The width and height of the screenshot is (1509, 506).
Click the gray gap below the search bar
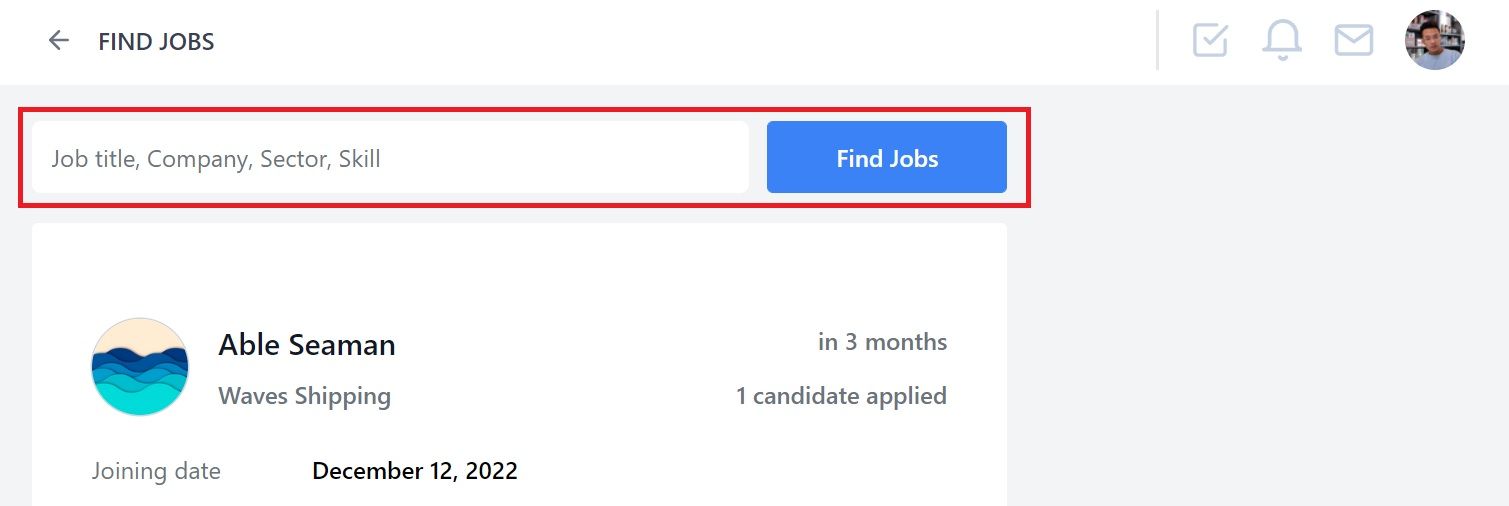[519, 215]
